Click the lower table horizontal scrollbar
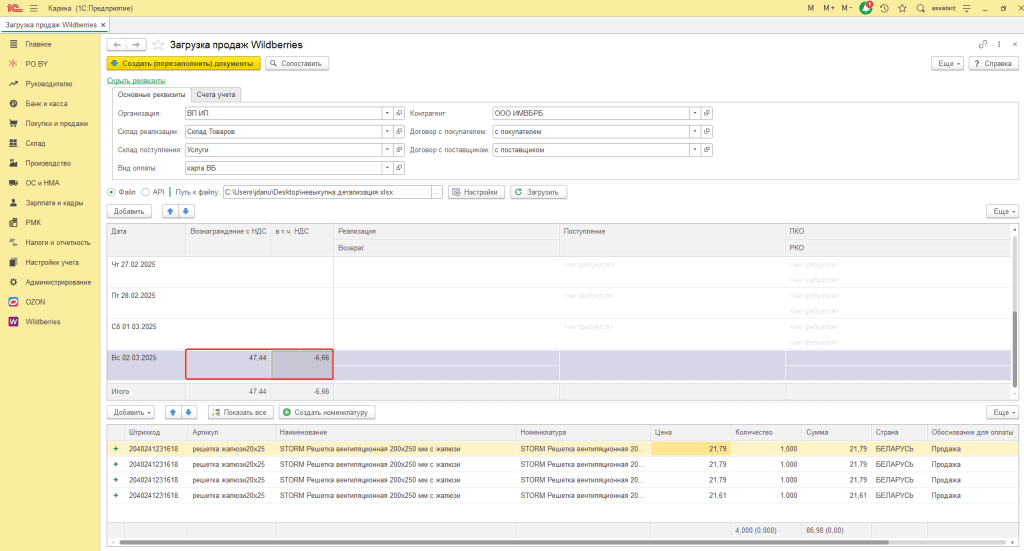This screenshot has width=1024, height=551. click(503, 542)
